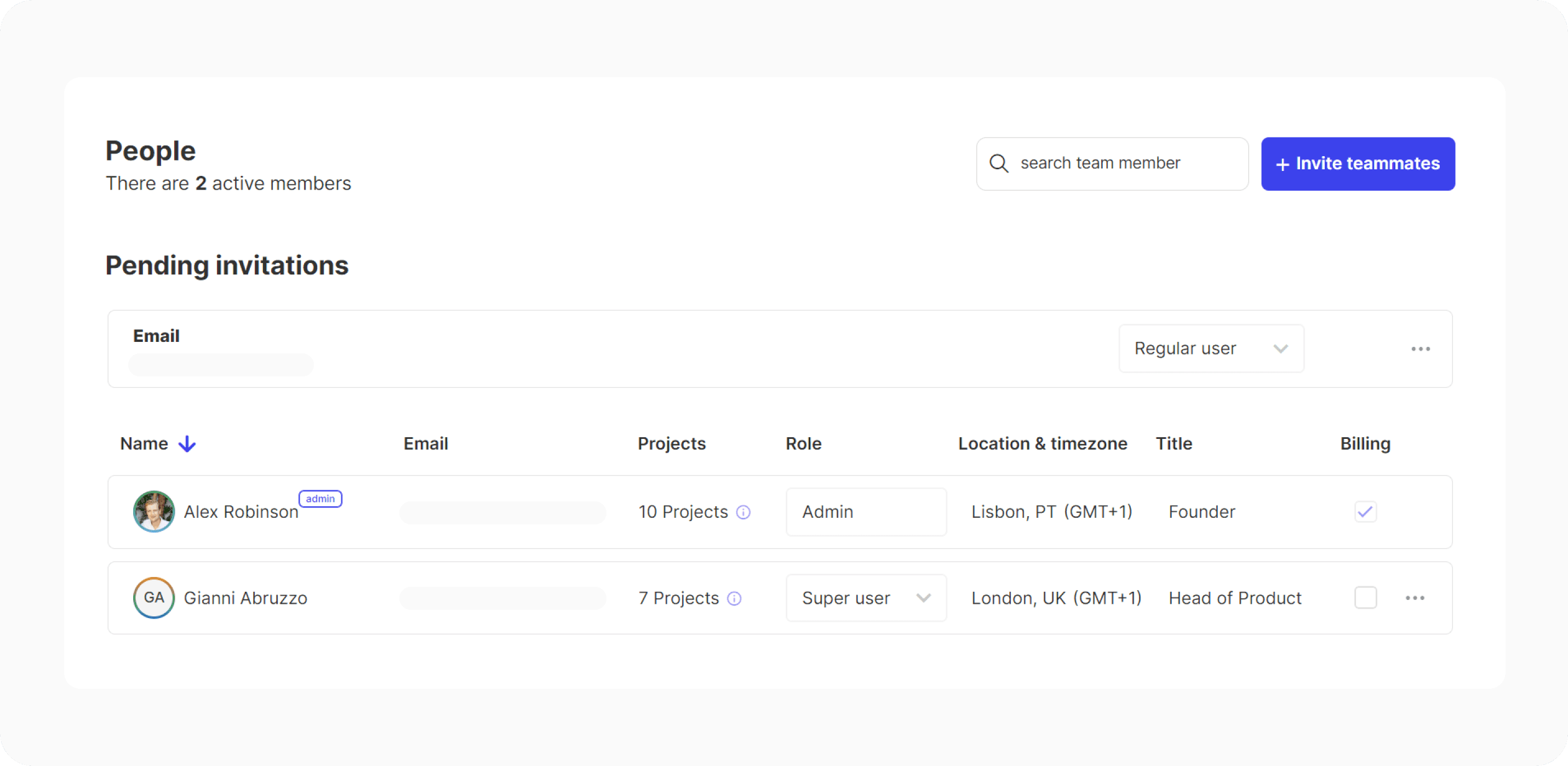Open info icon beside 10 Projects
Screen dimensions: 1568x766
[743, 512]
